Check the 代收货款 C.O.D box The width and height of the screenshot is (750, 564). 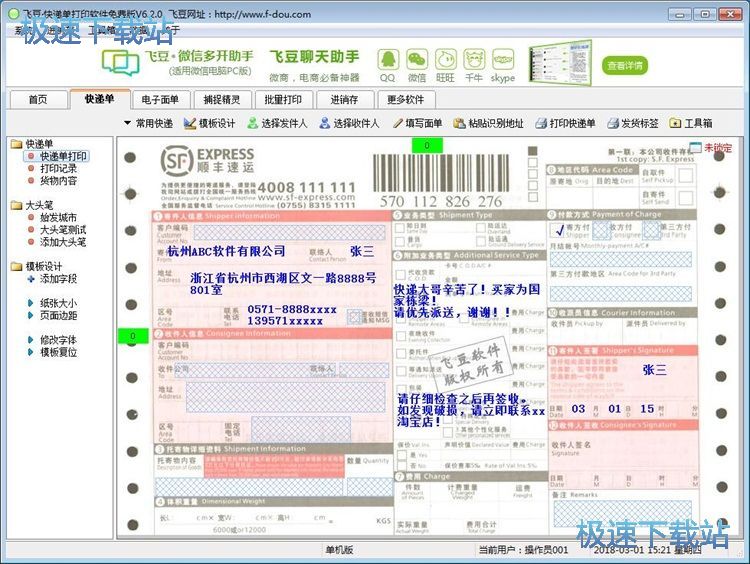click(x=400, y=275)
